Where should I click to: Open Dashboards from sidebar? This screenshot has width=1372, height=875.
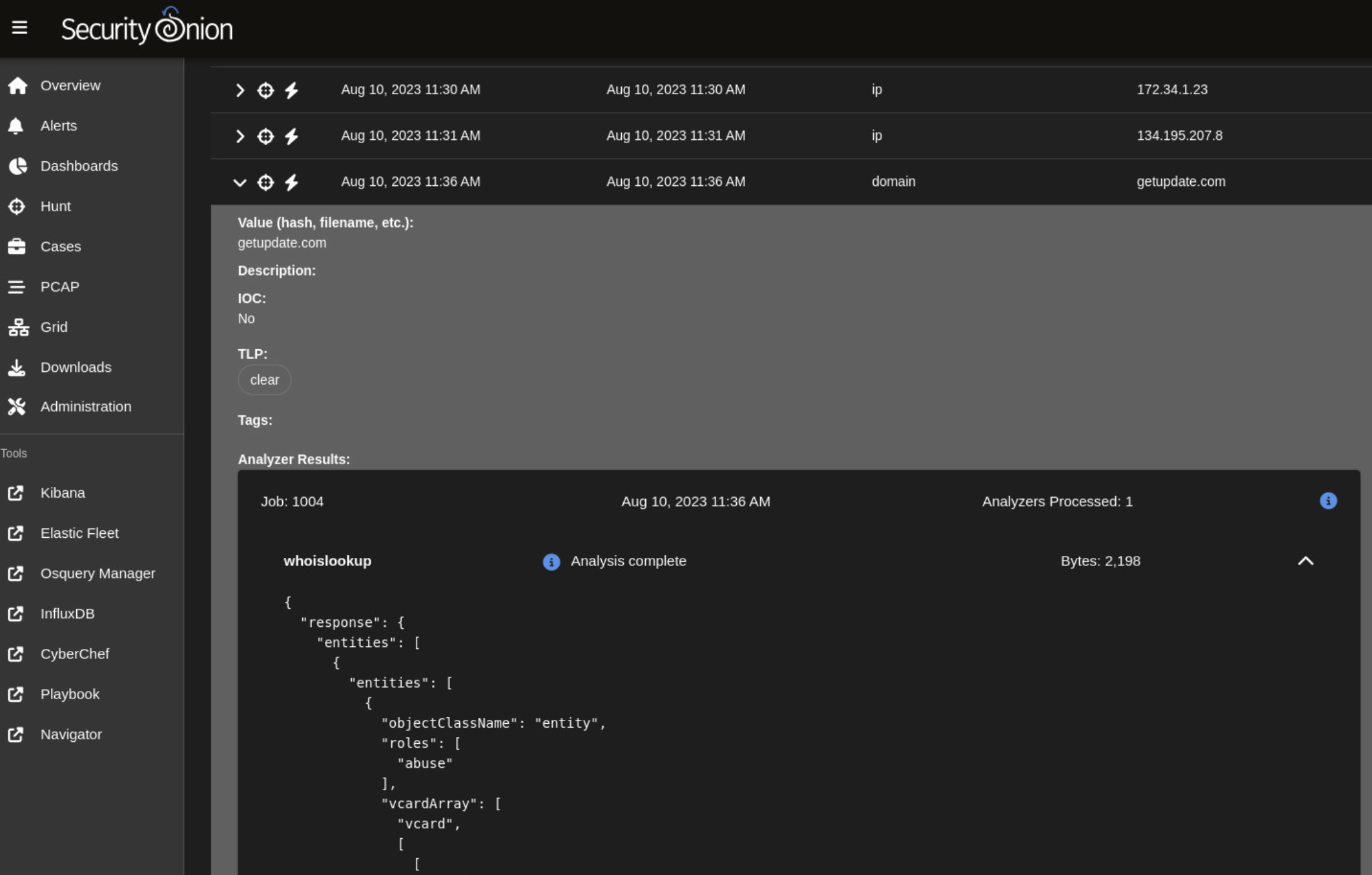(79, 166)
